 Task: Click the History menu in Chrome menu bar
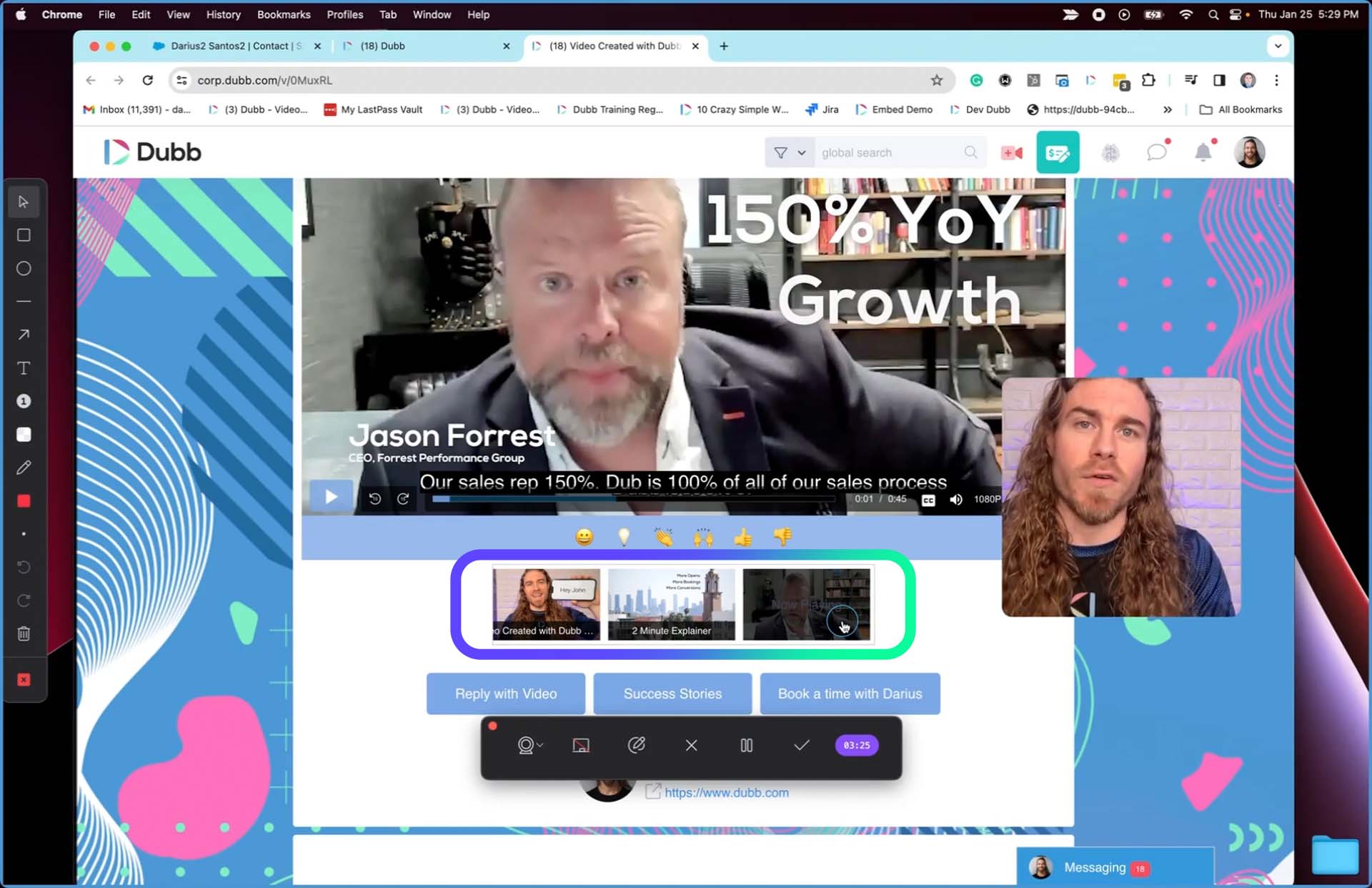pyautogui.click(x=222, y=14)
